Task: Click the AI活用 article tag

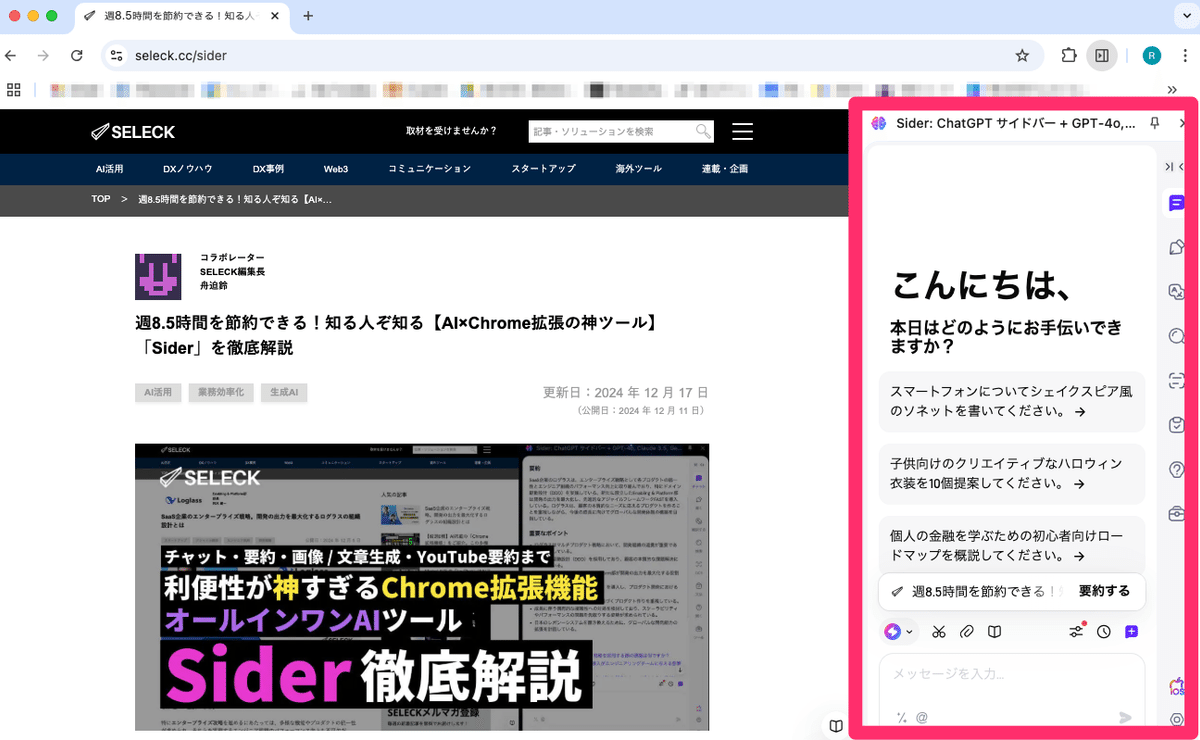Action: coord(158,393)
